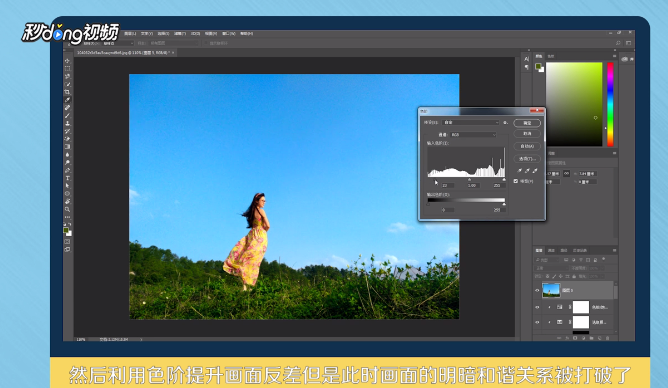
Task: Open the Preset dropdown in Levels dialog
Action: click(x=470, y=123)
